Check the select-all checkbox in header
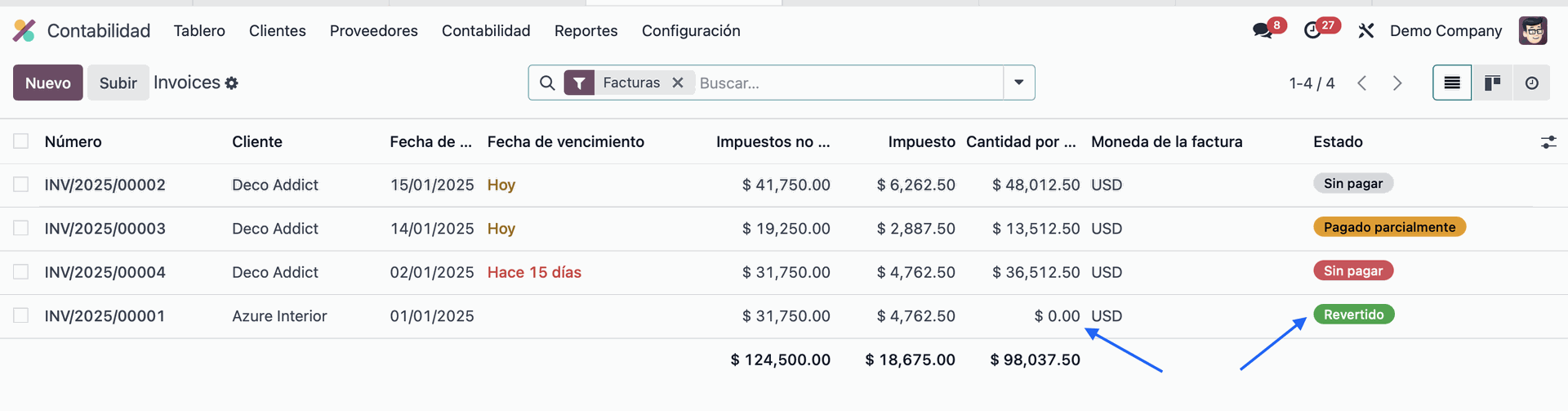1568x411 pixels. point(21,141)
